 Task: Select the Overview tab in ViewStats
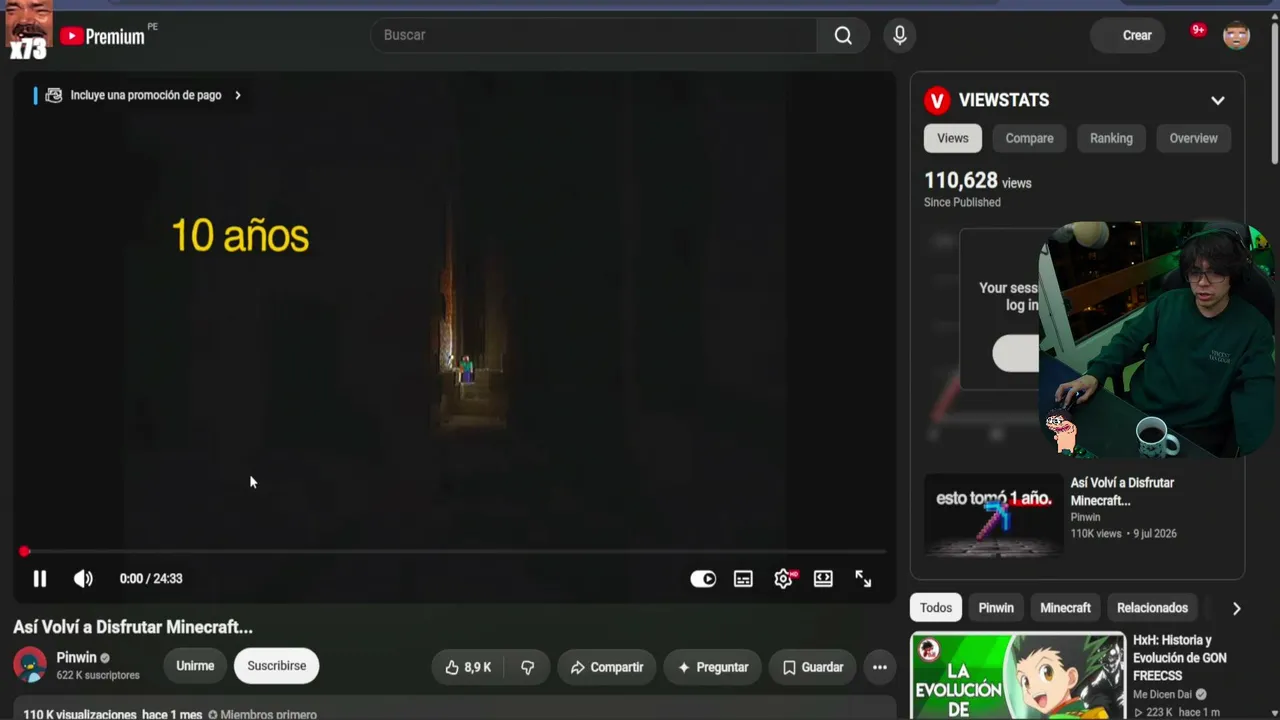[1194, 138]
